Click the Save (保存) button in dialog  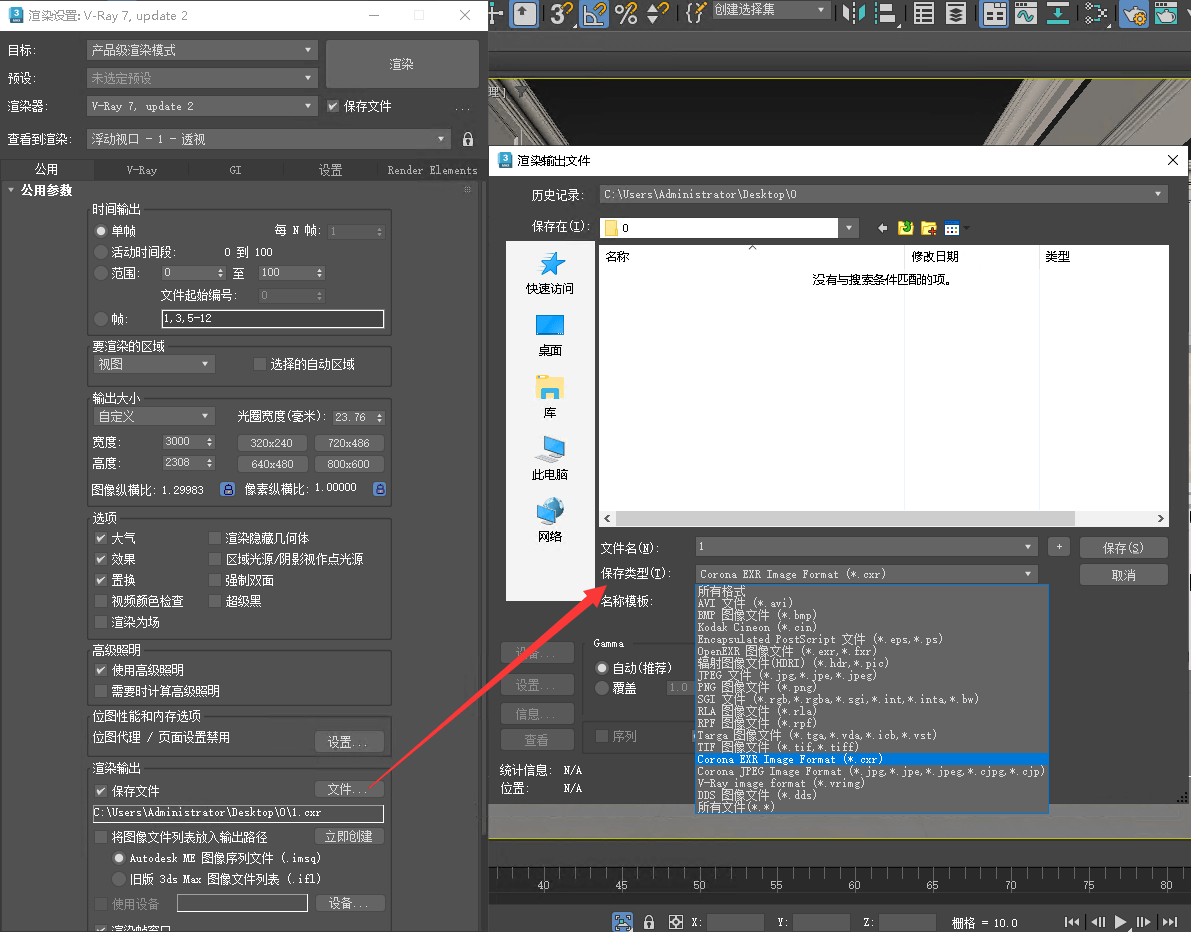pos(1123,548)
